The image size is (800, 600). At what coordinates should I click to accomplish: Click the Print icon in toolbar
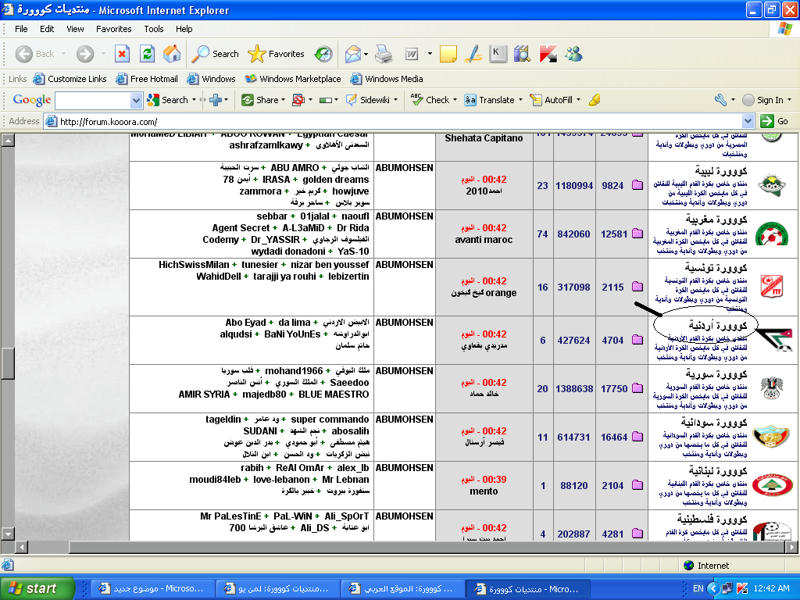pos(383,54)
